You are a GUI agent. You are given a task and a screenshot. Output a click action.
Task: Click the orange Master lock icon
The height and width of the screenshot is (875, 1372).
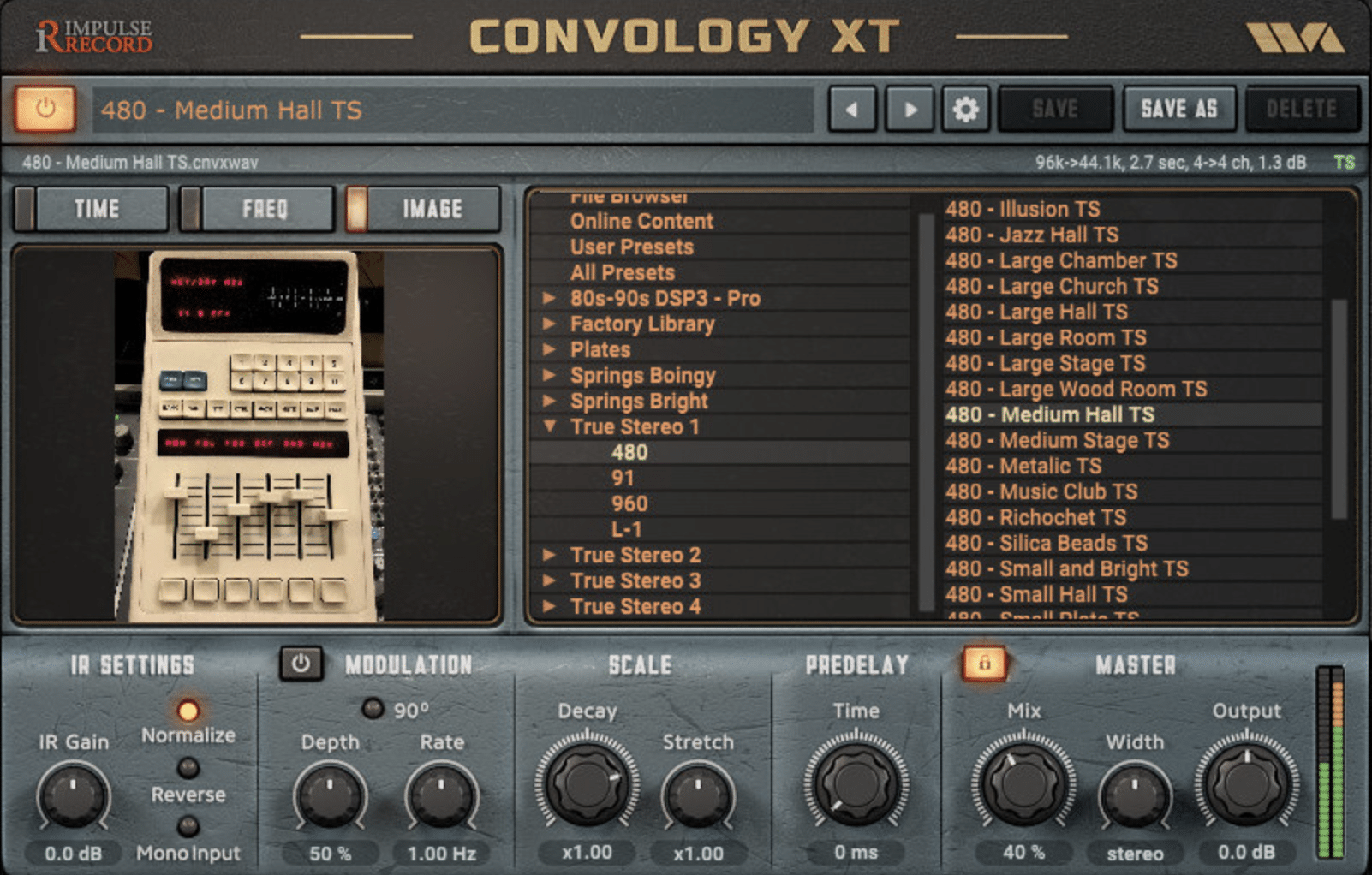pos(984,663)
